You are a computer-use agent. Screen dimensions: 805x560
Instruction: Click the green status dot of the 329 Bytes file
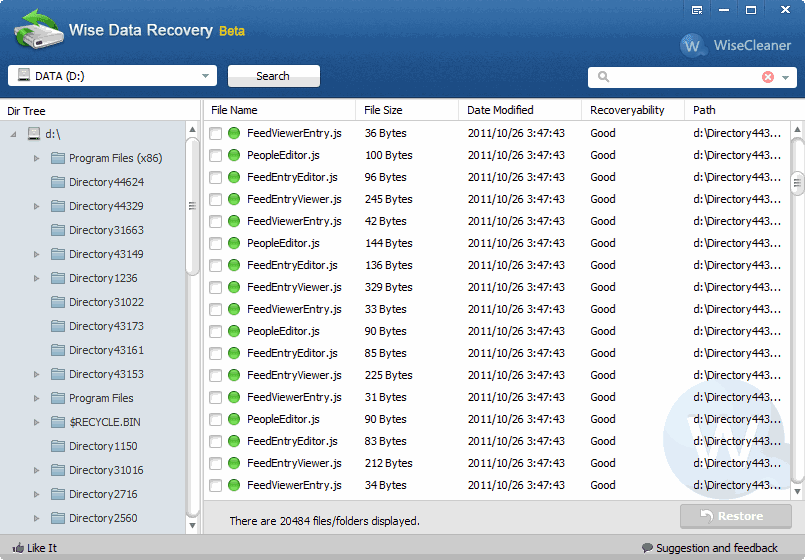[x=234, y=287]
